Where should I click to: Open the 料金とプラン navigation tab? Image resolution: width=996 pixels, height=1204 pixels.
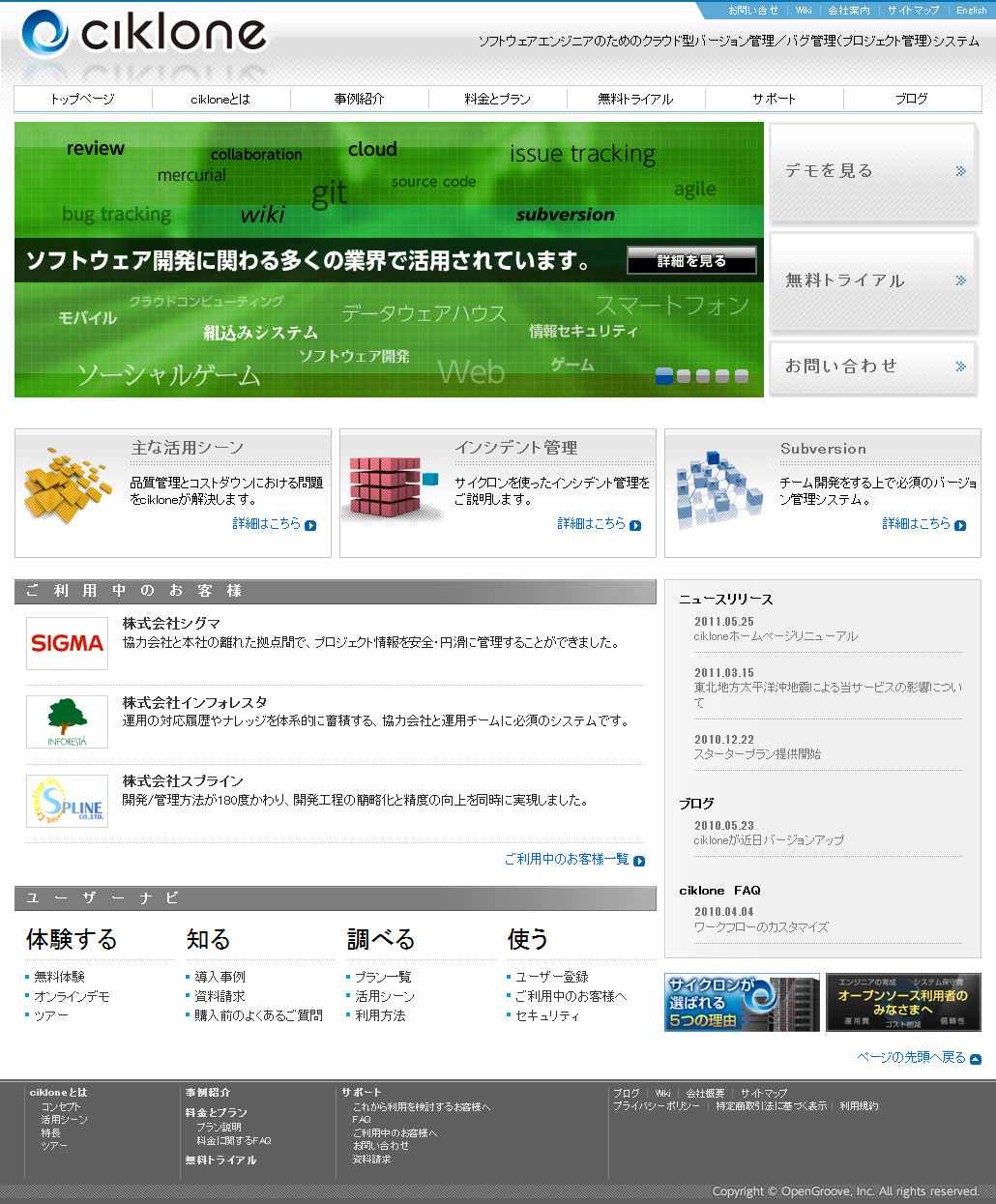coord(497,99)
